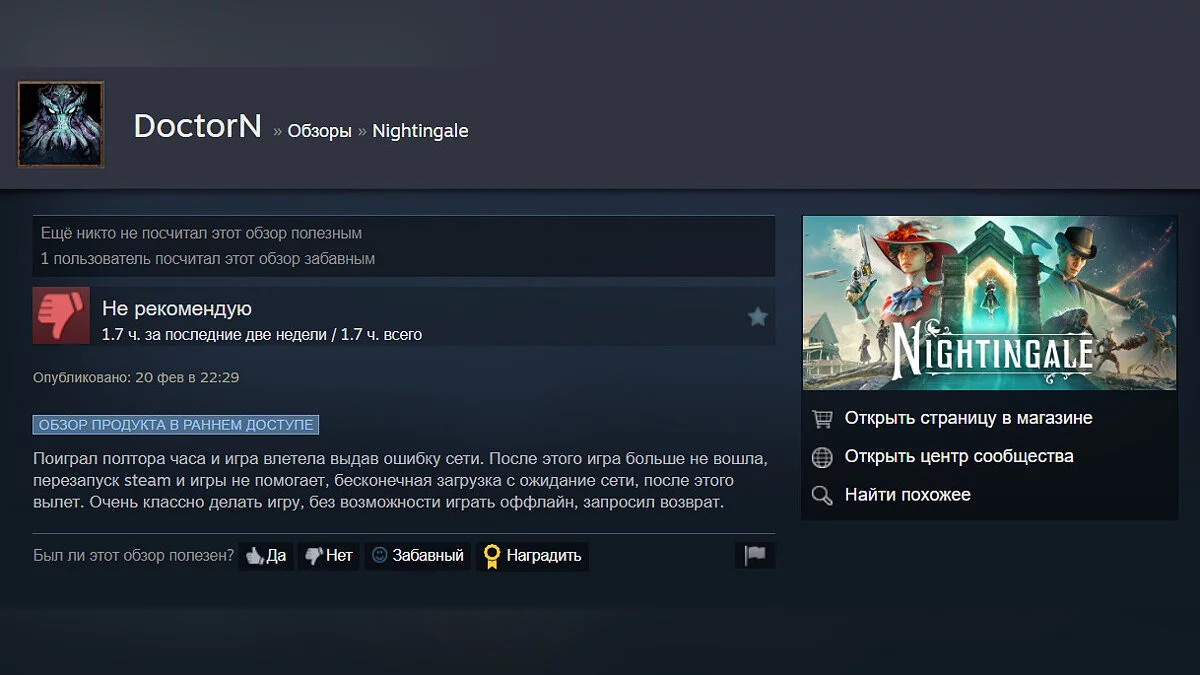Vote Да on the review
Screen dimensions: 1200x675
click(266, 556)
